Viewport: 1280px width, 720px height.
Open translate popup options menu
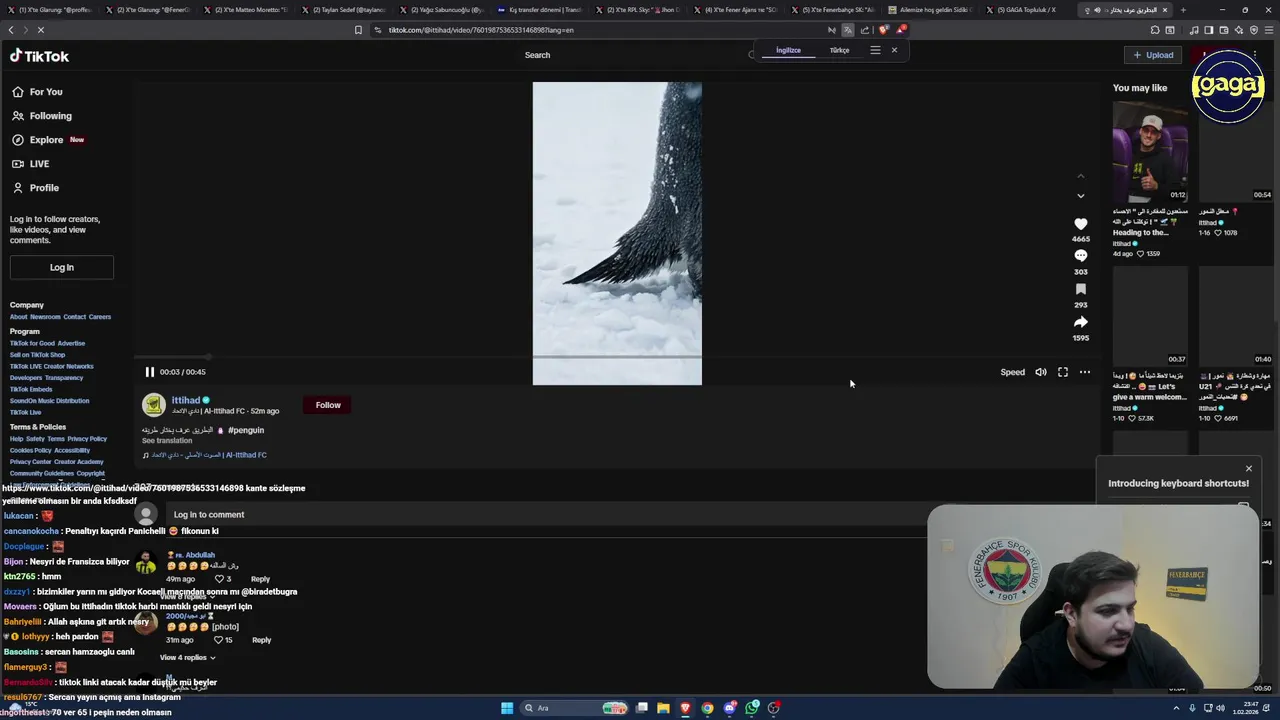pyautogui.click(x=875, y=50)
